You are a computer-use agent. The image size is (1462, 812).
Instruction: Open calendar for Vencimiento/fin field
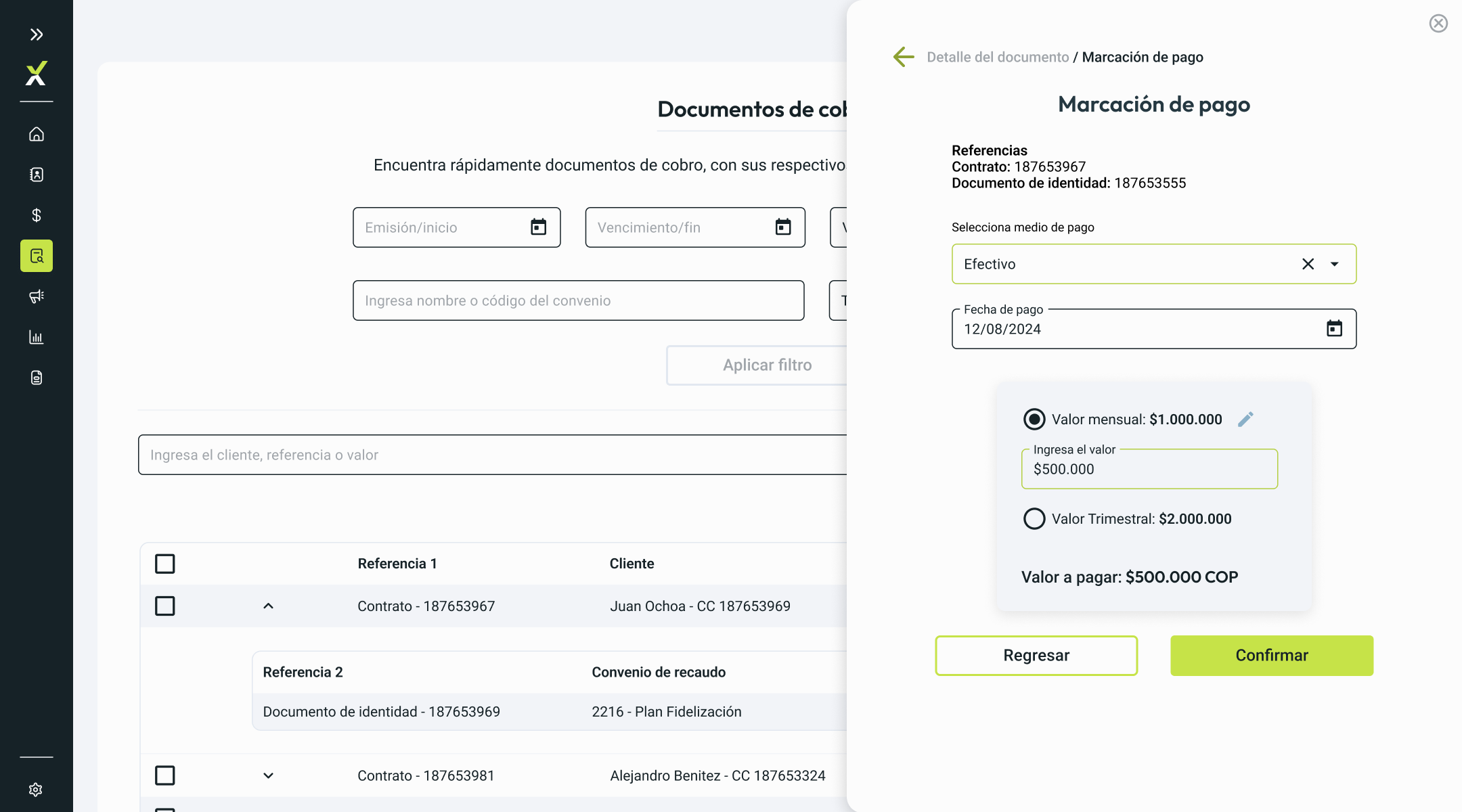coord(783,227)
